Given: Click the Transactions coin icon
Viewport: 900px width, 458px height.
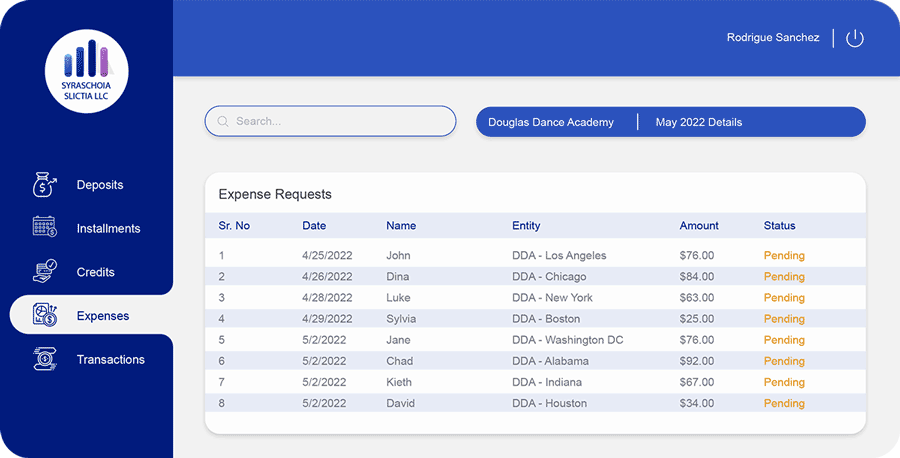Looking at the screenshot, I should (45, 359).
